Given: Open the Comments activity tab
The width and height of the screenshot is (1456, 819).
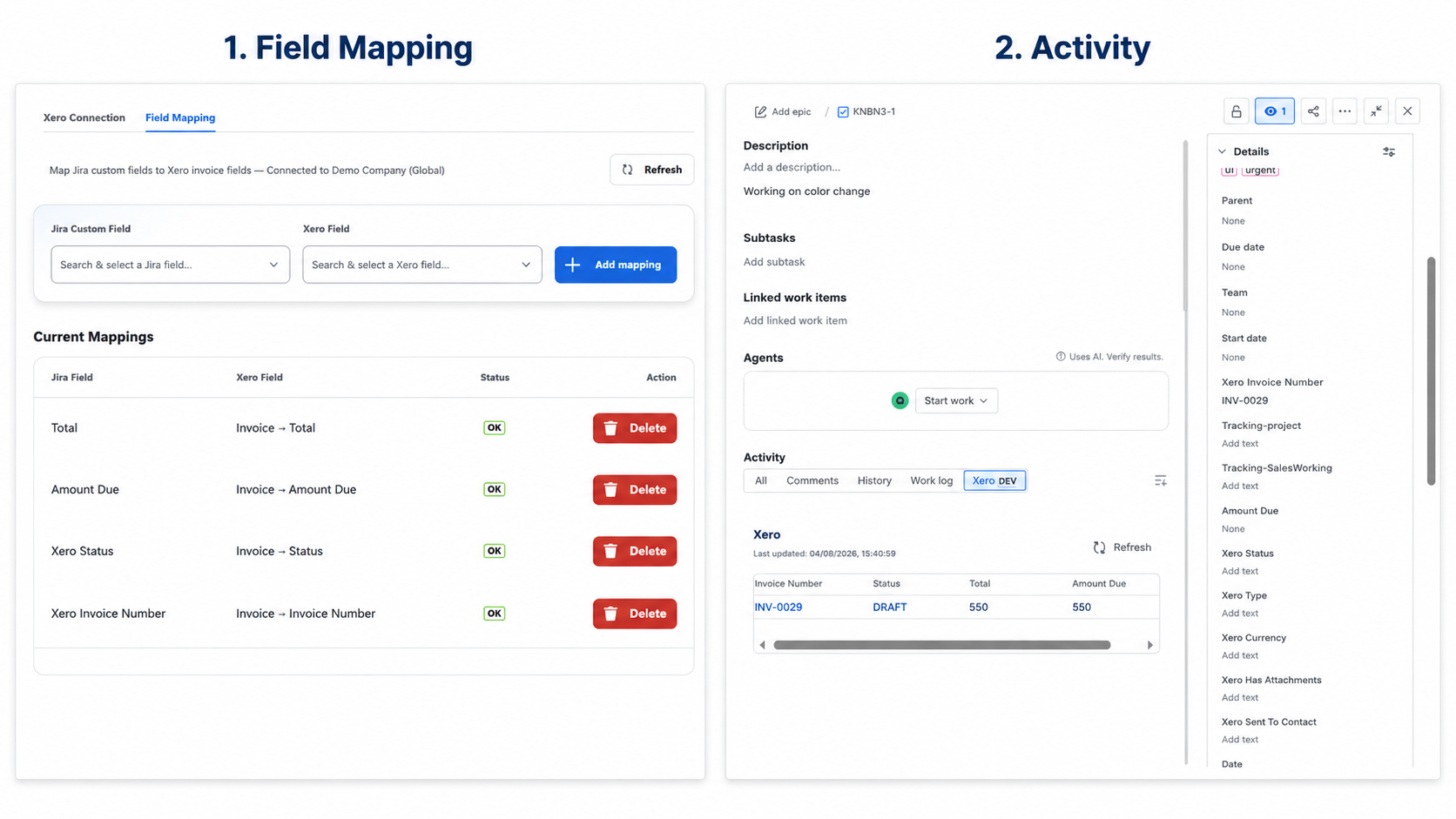Looking at the screenshot, I should coord(812,480).
